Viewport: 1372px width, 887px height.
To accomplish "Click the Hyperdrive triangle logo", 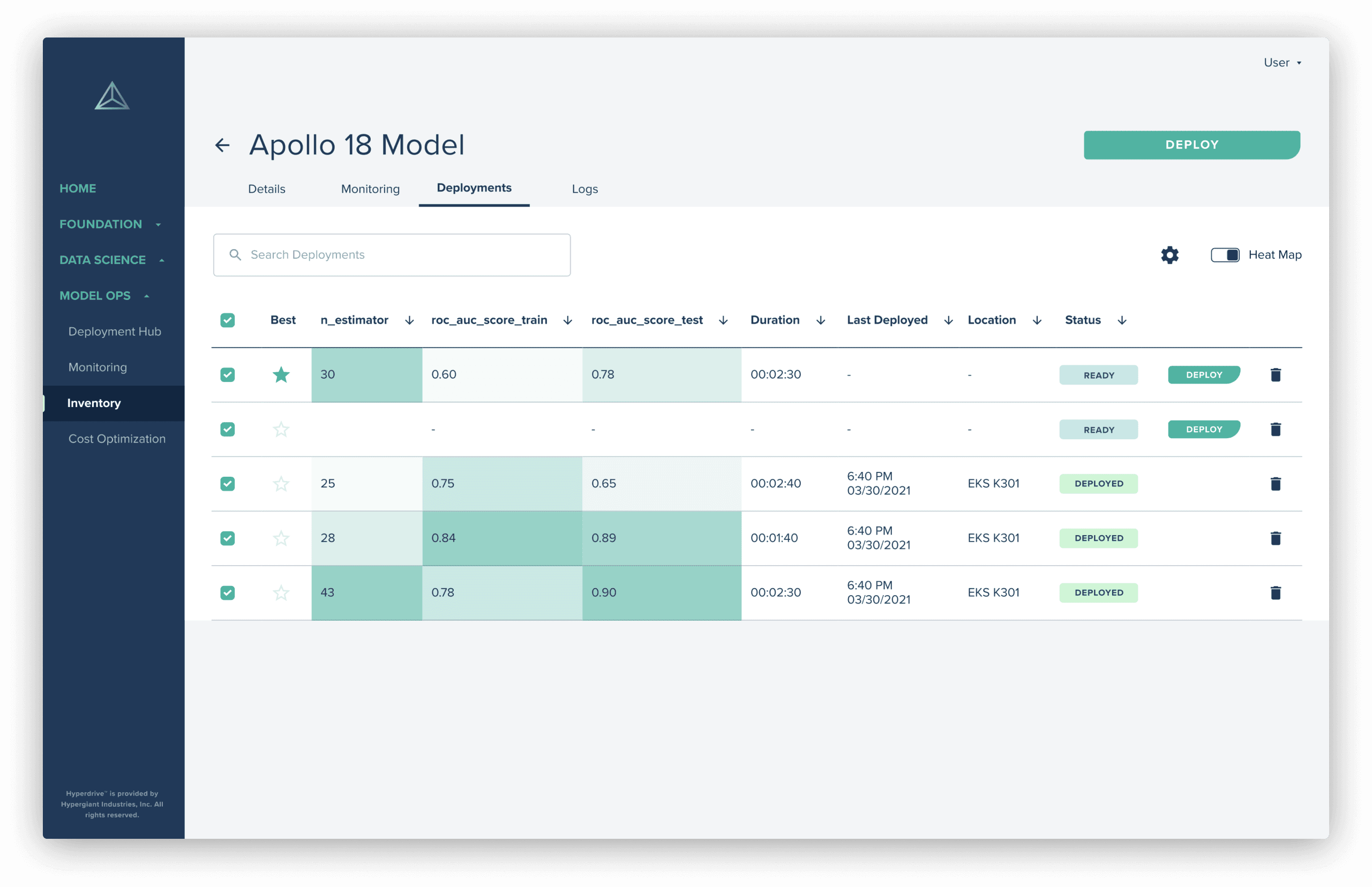I will [112, 96].
